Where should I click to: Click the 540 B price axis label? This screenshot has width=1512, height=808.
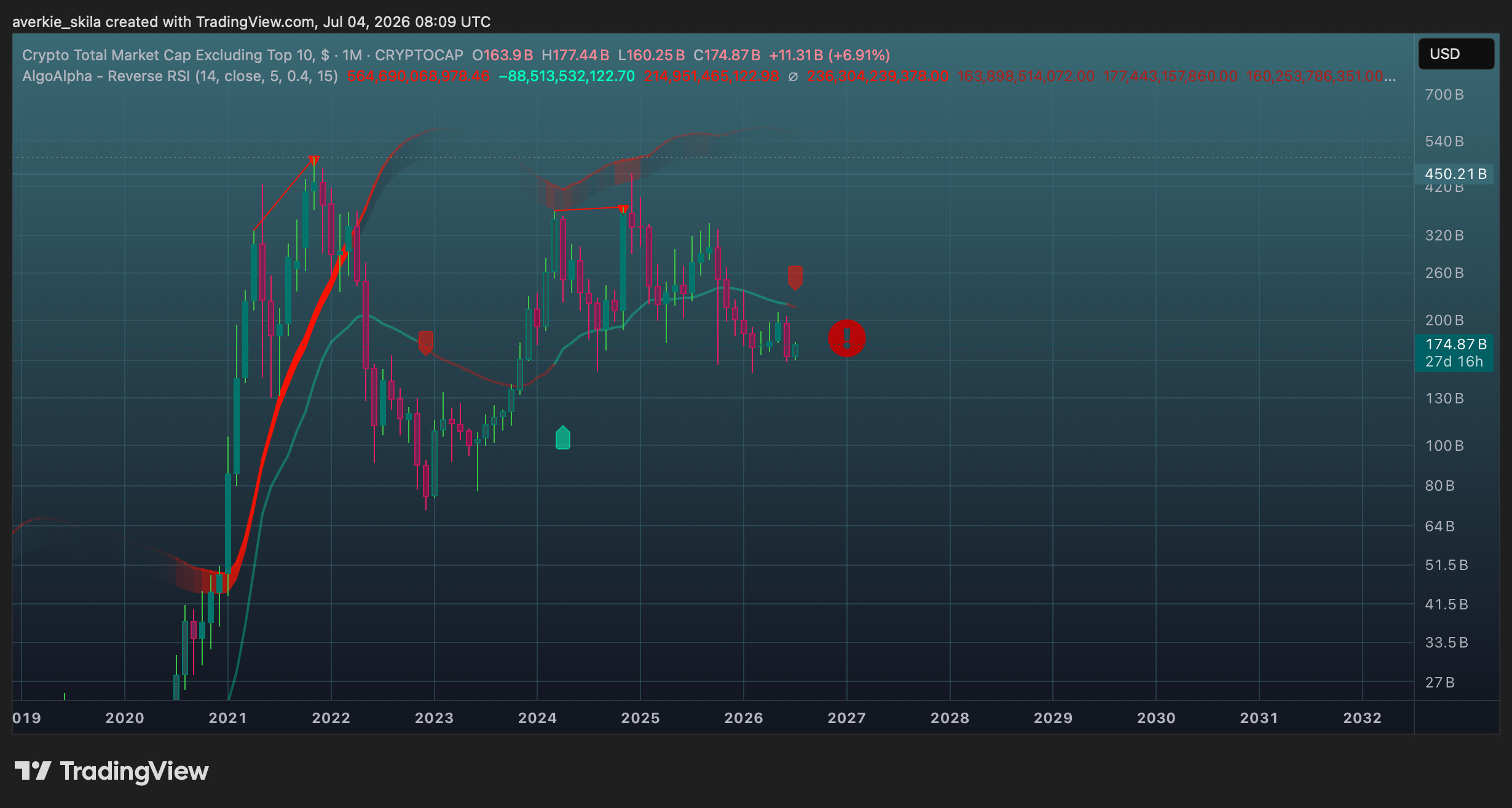(1444, 141)
